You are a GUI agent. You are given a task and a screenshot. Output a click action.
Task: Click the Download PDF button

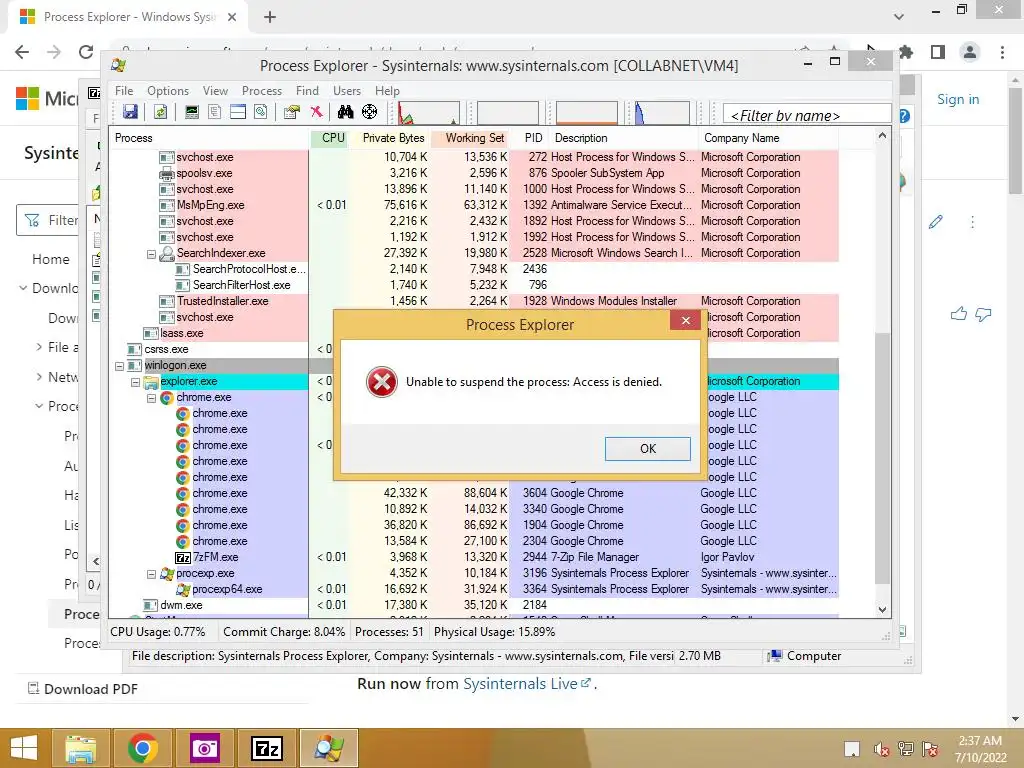(82, 689)
